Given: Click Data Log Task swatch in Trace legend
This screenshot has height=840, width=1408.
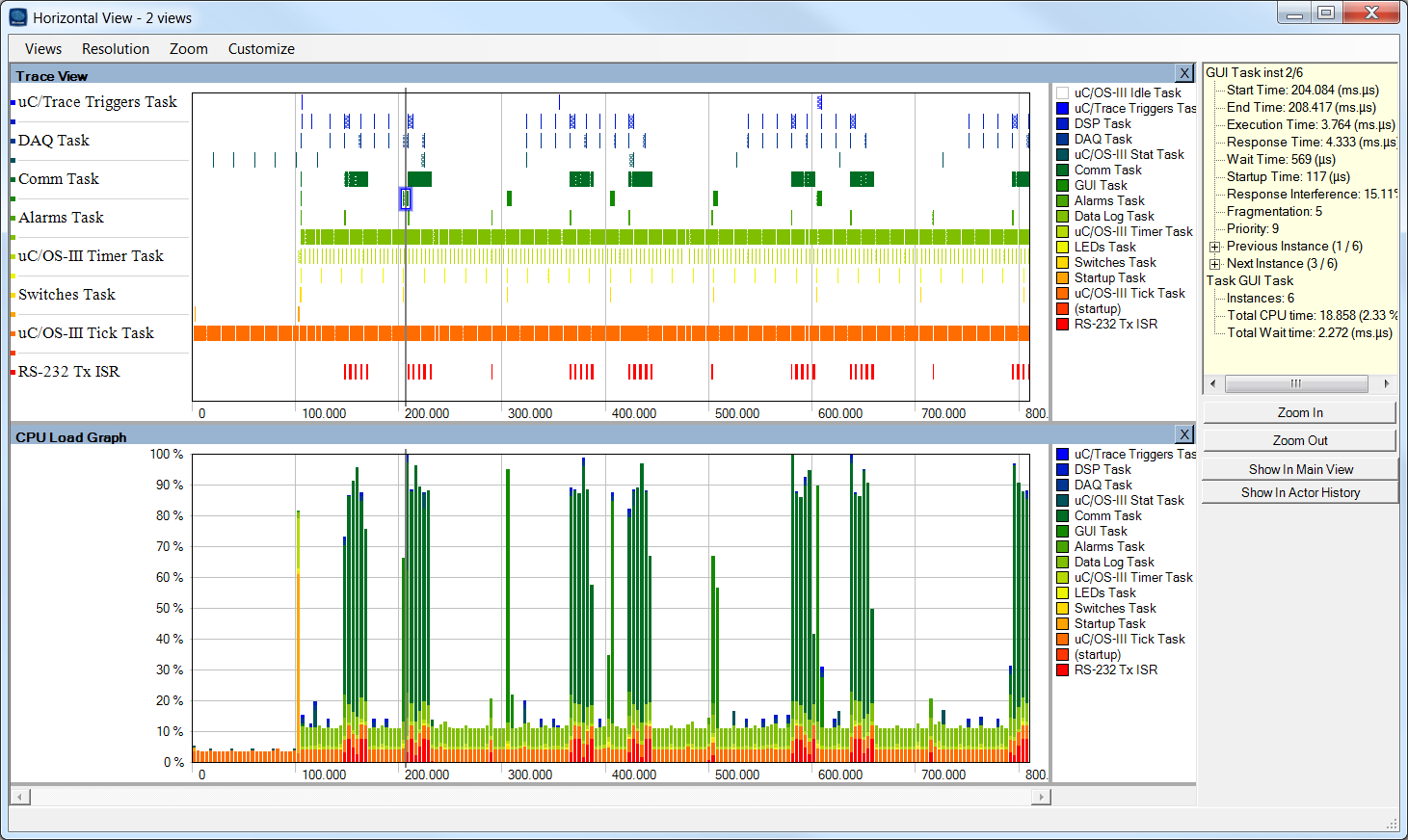Looking at the screenshot, I should (1062, 217).
